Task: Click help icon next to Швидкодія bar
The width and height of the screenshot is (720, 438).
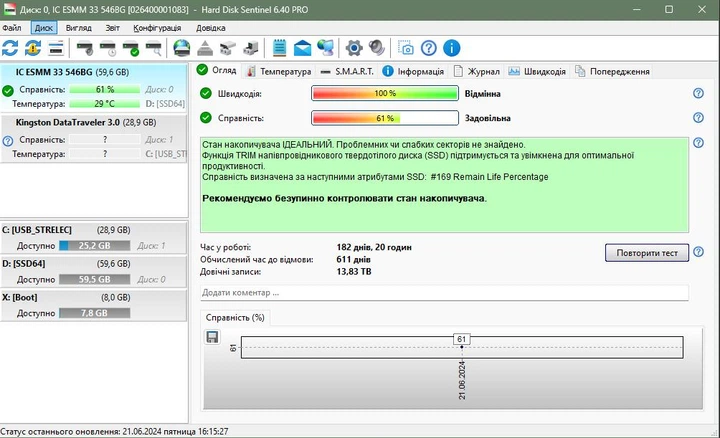Action: [x=698, y=93]
